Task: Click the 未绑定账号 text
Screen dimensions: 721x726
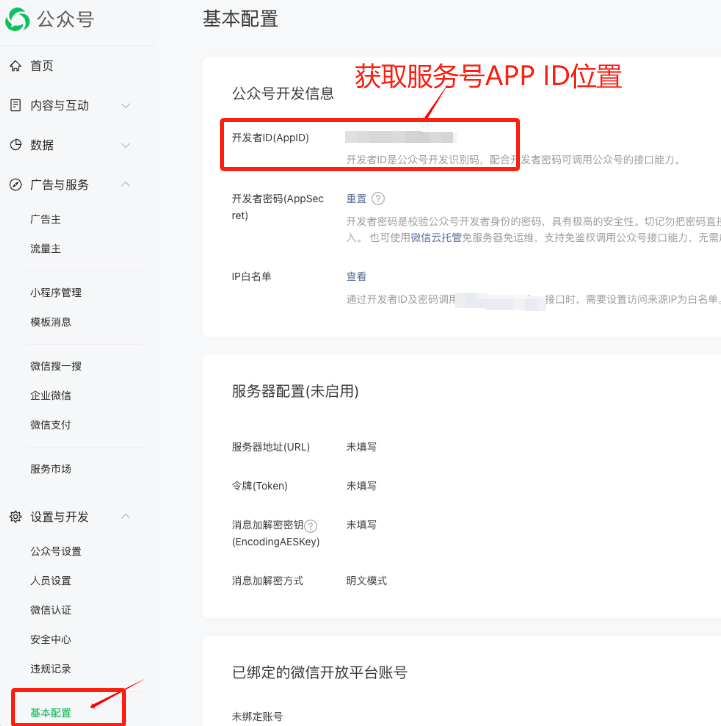Action: pos(257,716)
